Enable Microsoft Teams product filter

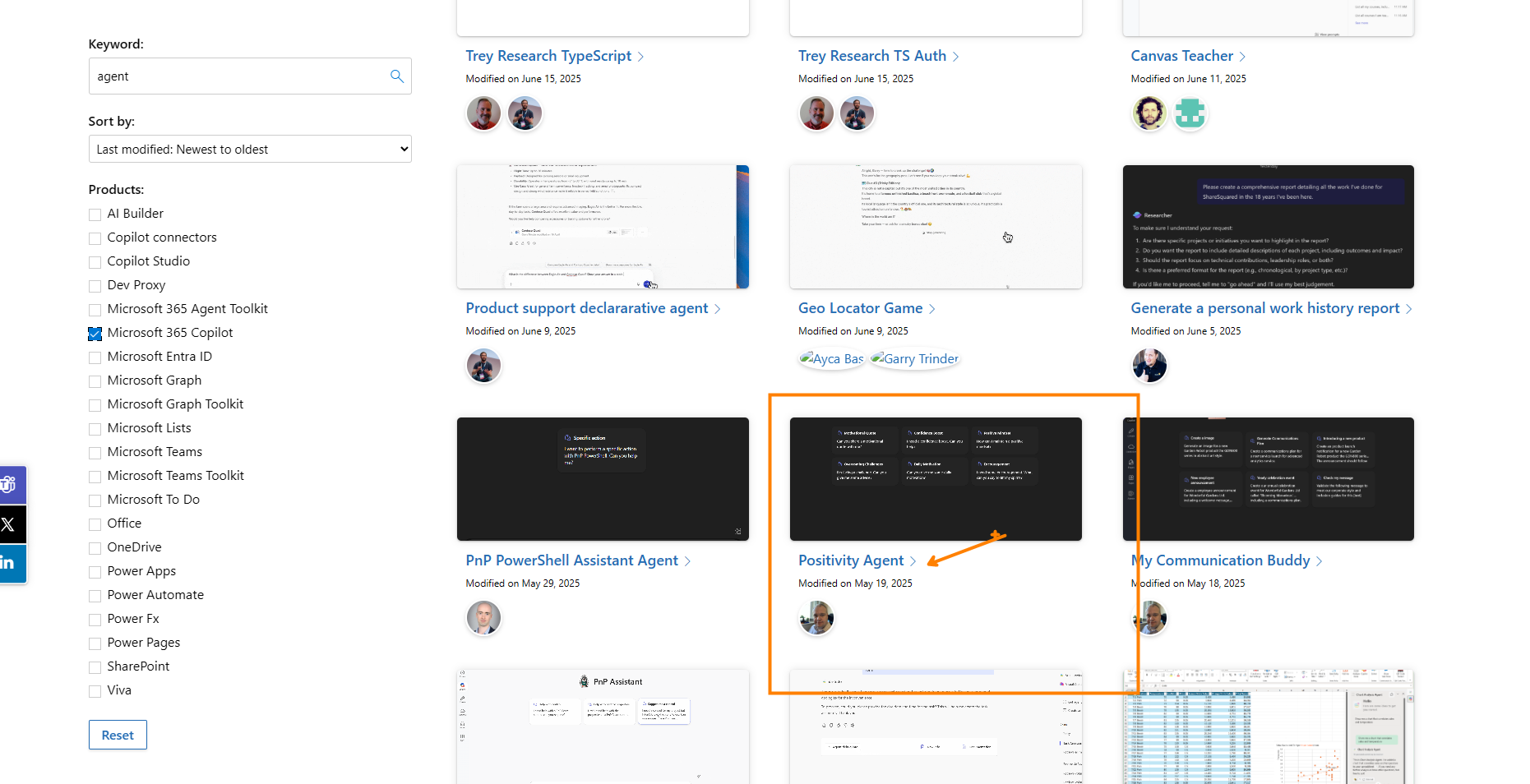[x=95, y=453]
